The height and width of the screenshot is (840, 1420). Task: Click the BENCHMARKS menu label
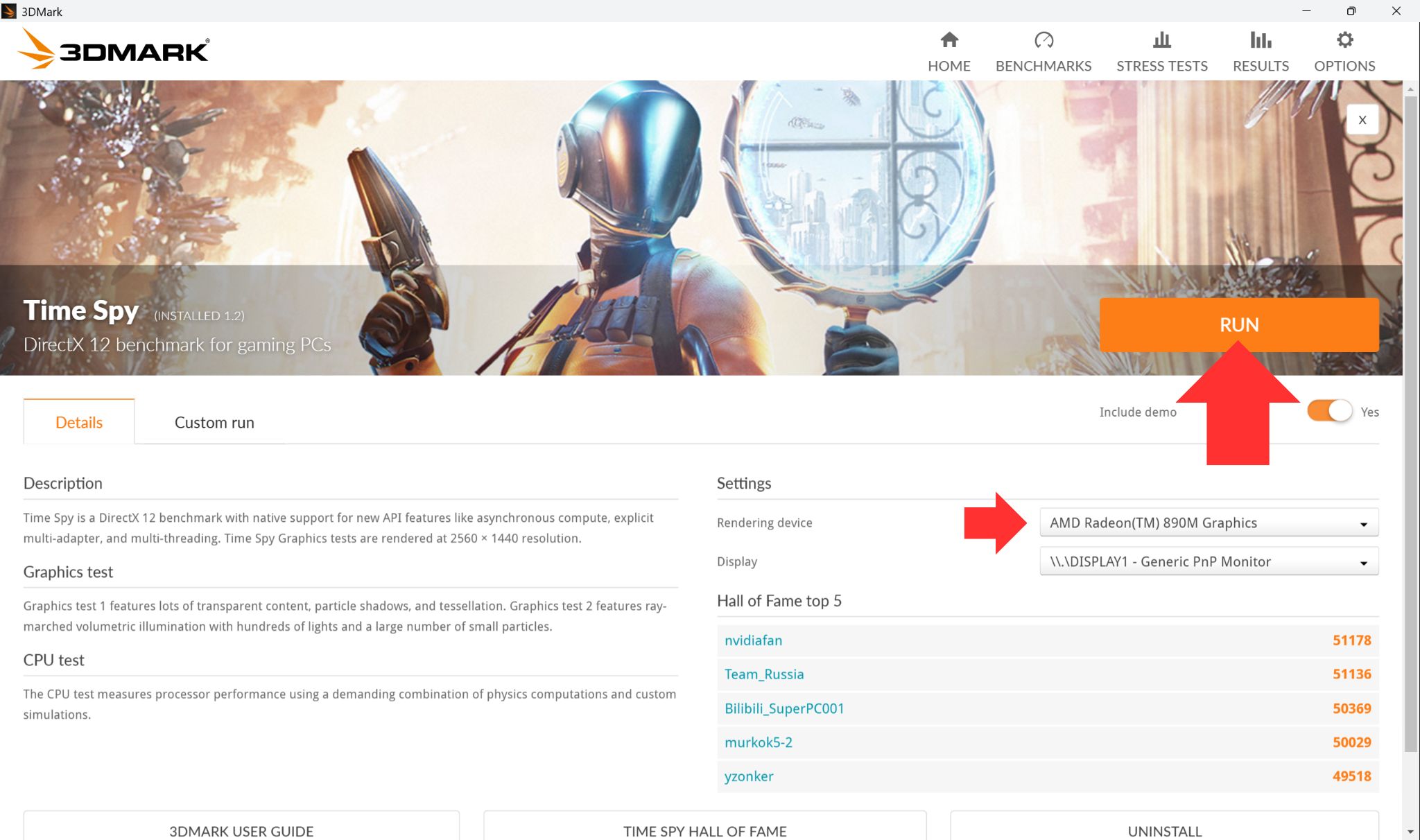(x=1044, y=66)
